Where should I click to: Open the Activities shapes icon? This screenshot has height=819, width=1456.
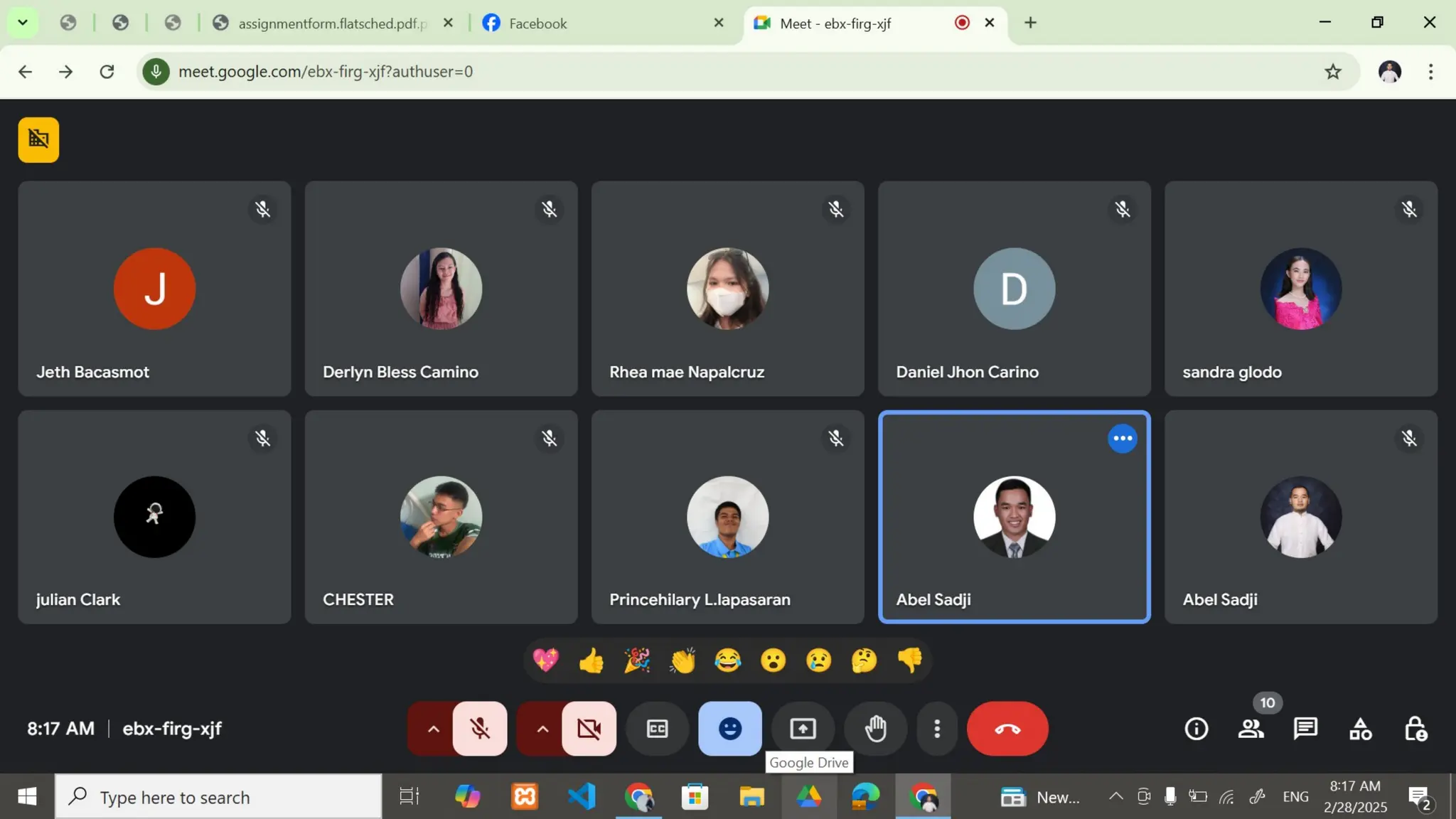[1360, 729]
